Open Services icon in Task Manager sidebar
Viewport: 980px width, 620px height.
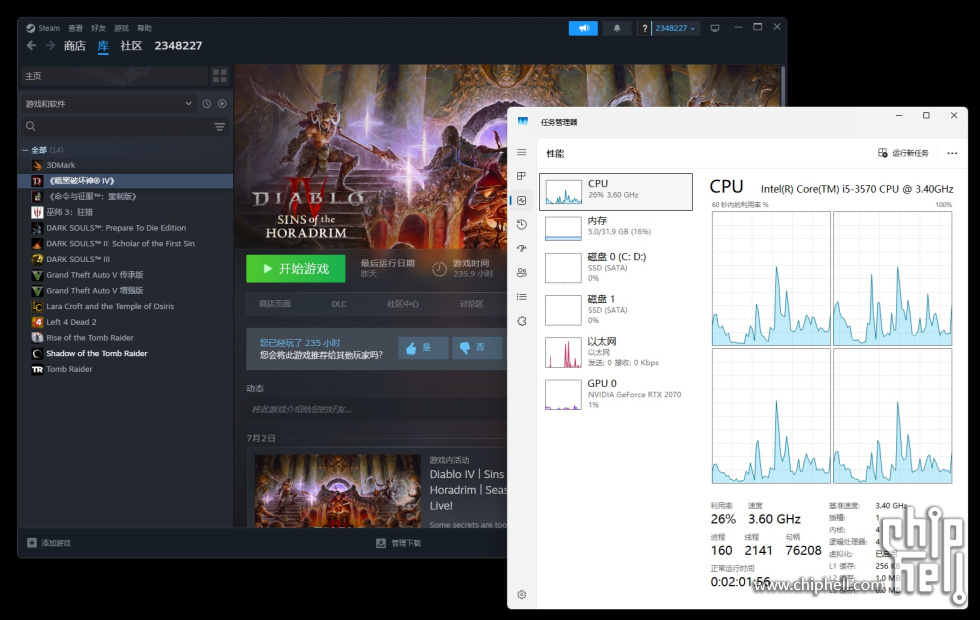pos(522,321)
